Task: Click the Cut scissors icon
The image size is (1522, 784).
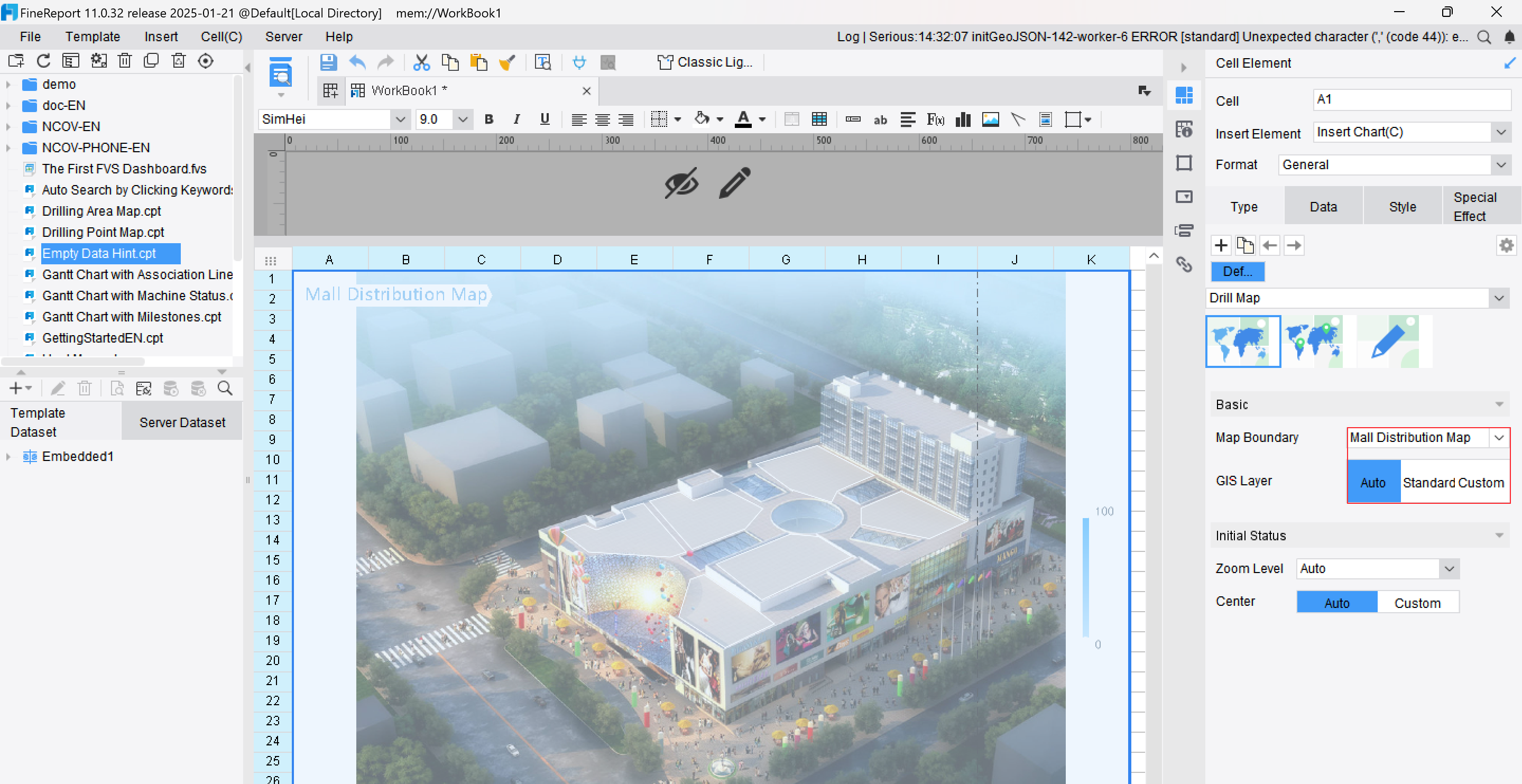Action: [x=421, y=62]
